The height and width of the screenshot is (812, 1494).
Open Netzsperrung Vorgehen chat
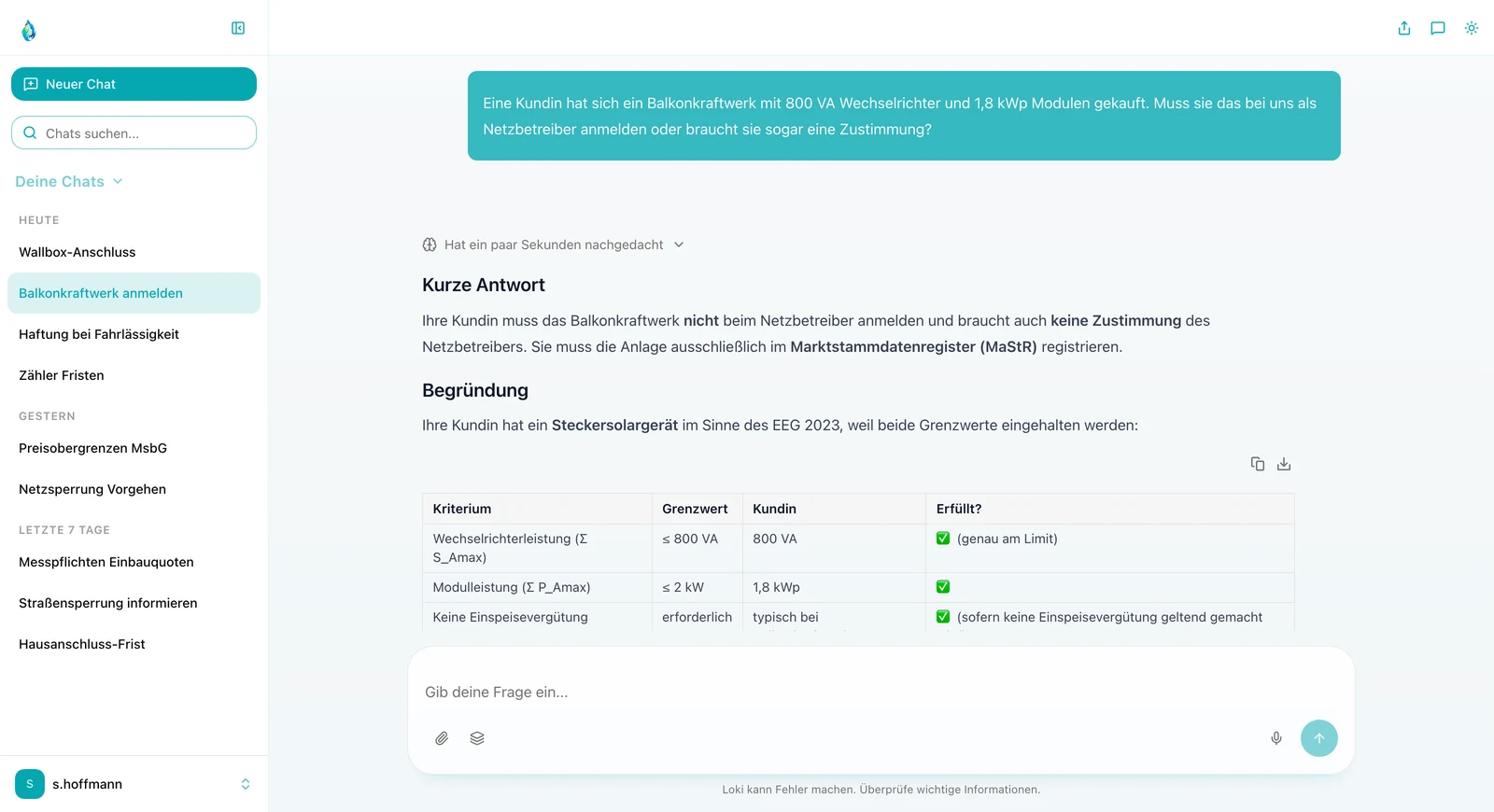coord(134,489)
